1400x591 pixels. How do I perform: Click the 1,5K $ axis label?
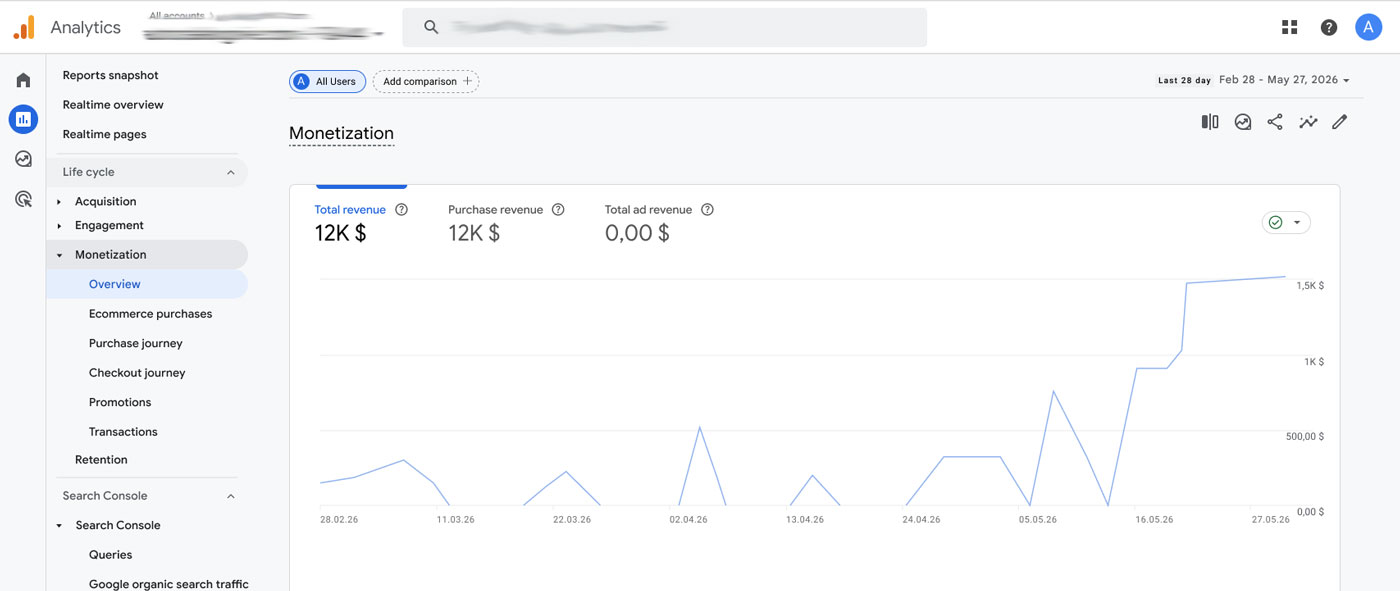click(x=1310, y=286)
